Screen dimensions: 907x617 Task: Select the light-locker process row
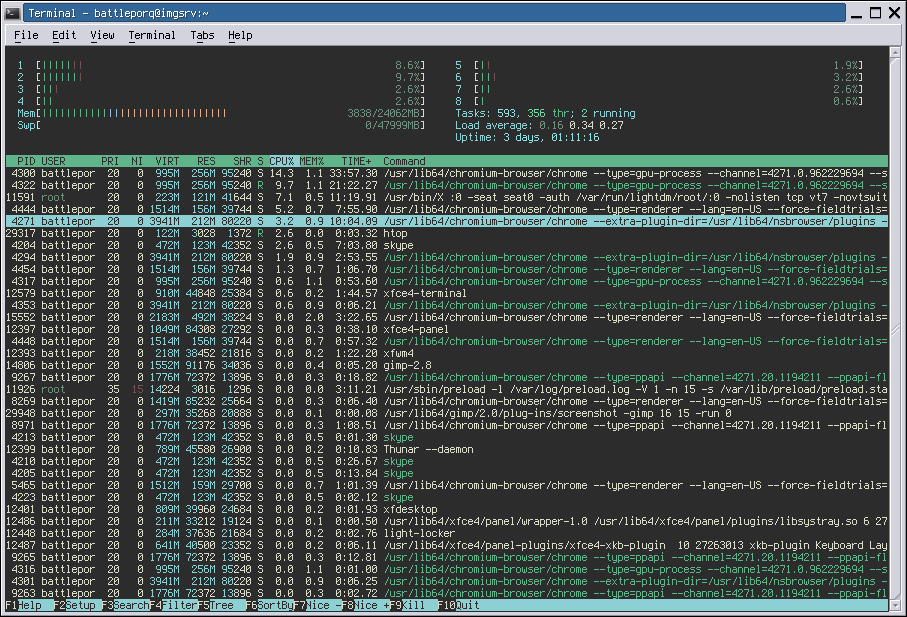pos(447,533)
